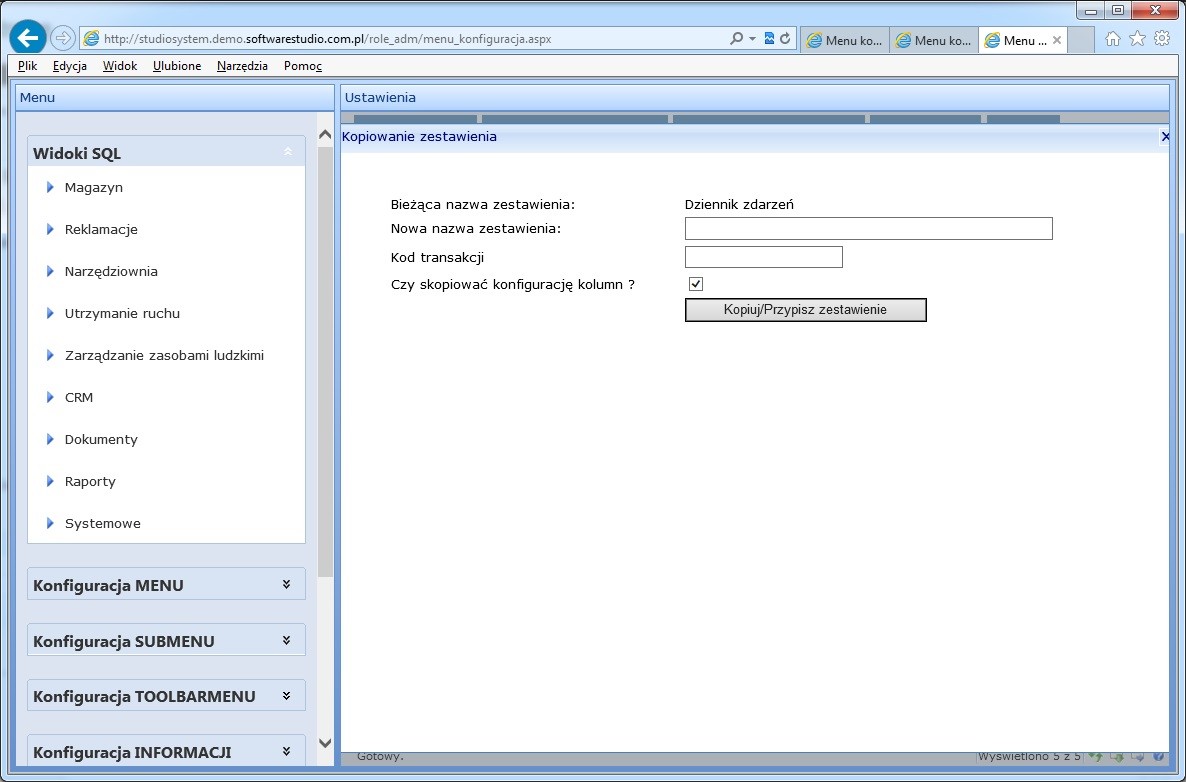Click the Dziennik zdarzeń current name text
Viewport: 1186px width, 782px height.
[x=739, y=204]
